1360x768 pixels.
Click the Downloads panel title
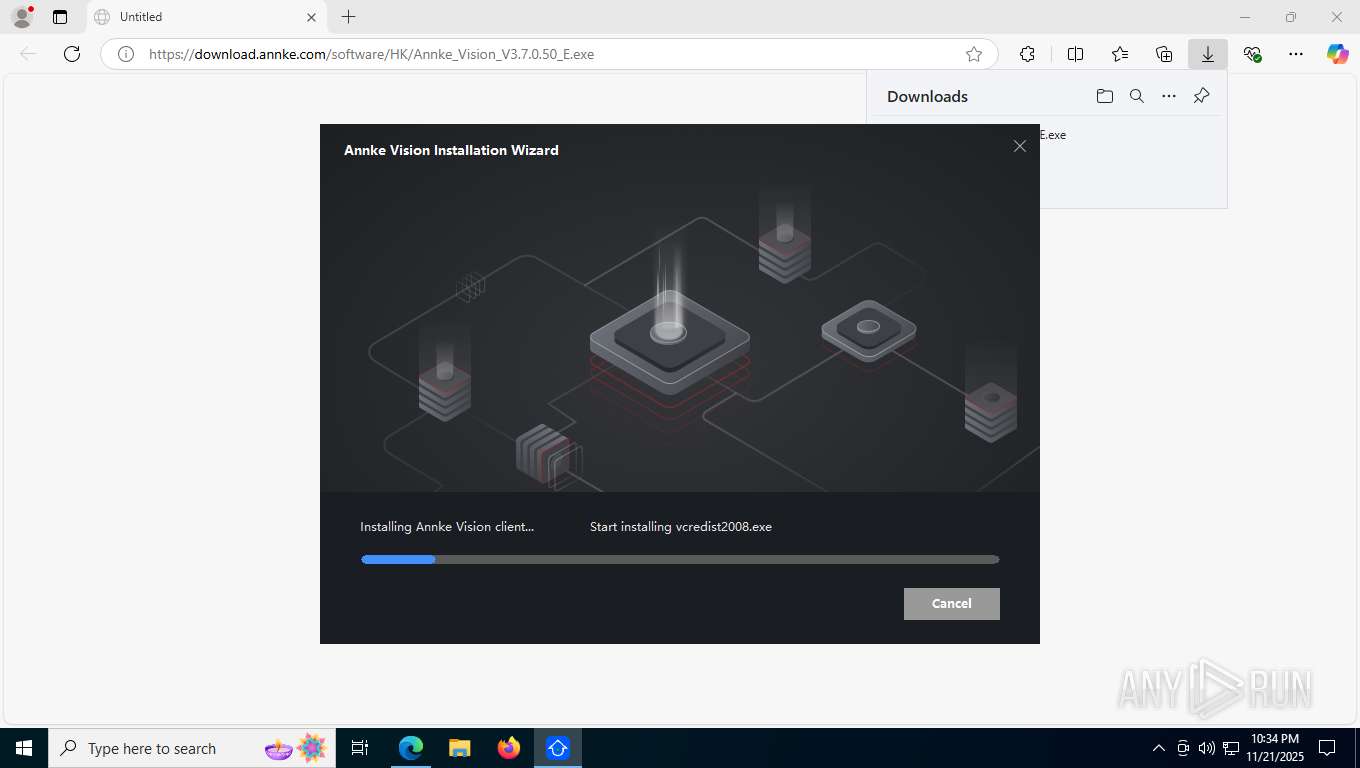(927, 96)
